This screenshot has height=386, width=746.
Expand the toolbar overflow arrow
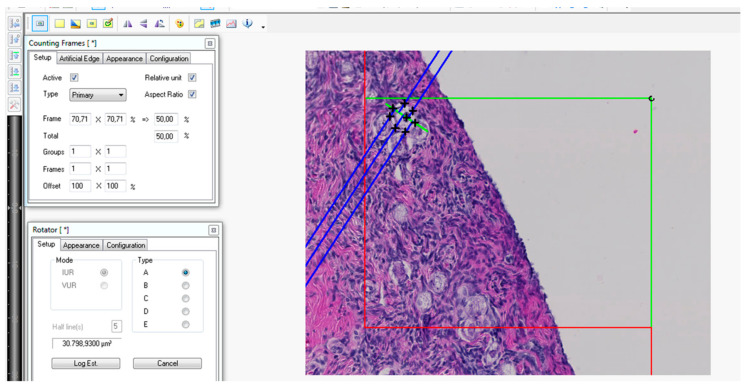coord(263,27)
